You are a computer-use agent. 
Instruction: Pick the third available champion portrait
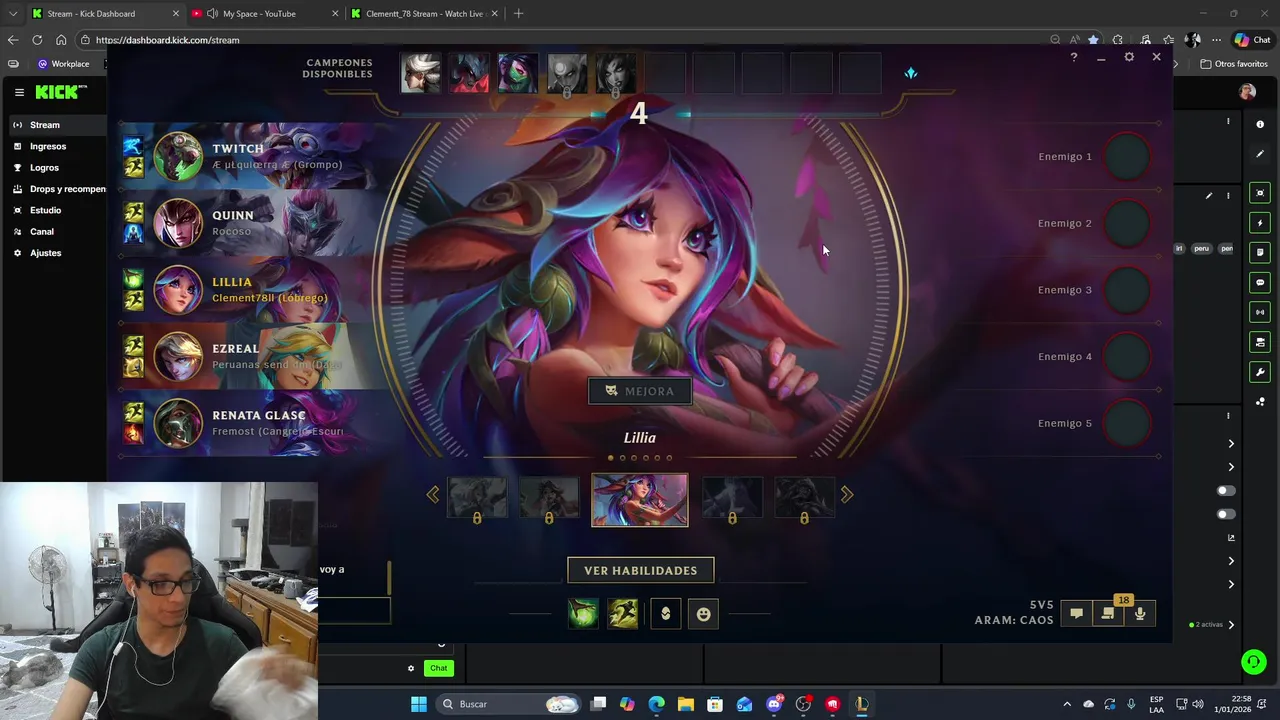coord(518,74)
